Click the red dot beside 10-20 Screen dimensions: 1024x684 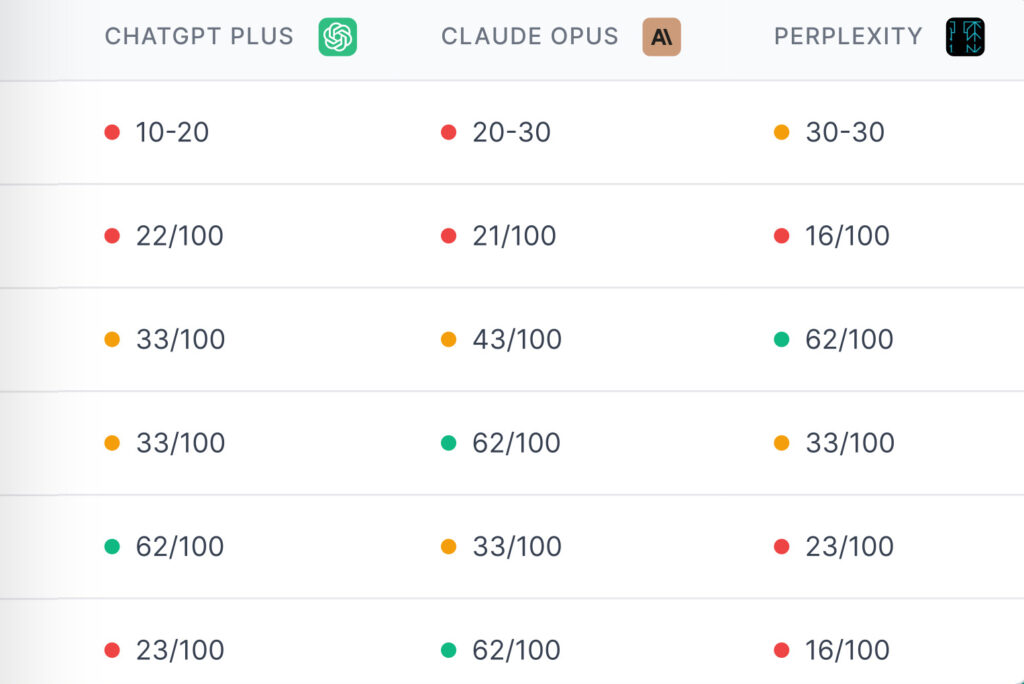point(112,132)
